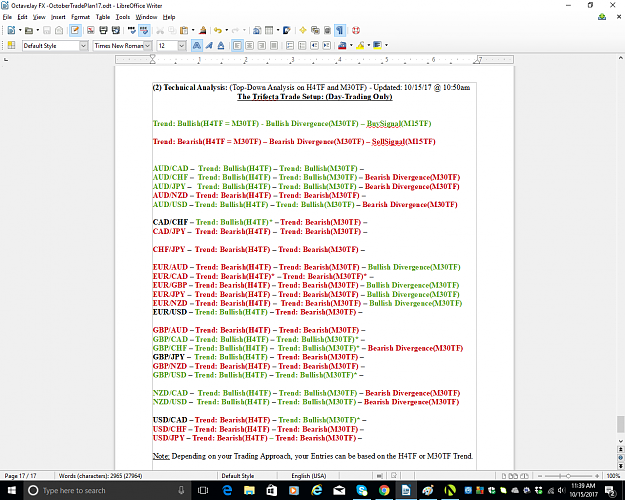The height and width of the screenshot is (500, 625).
Task: Click the Data Sources icon
Action: point(327,30)
